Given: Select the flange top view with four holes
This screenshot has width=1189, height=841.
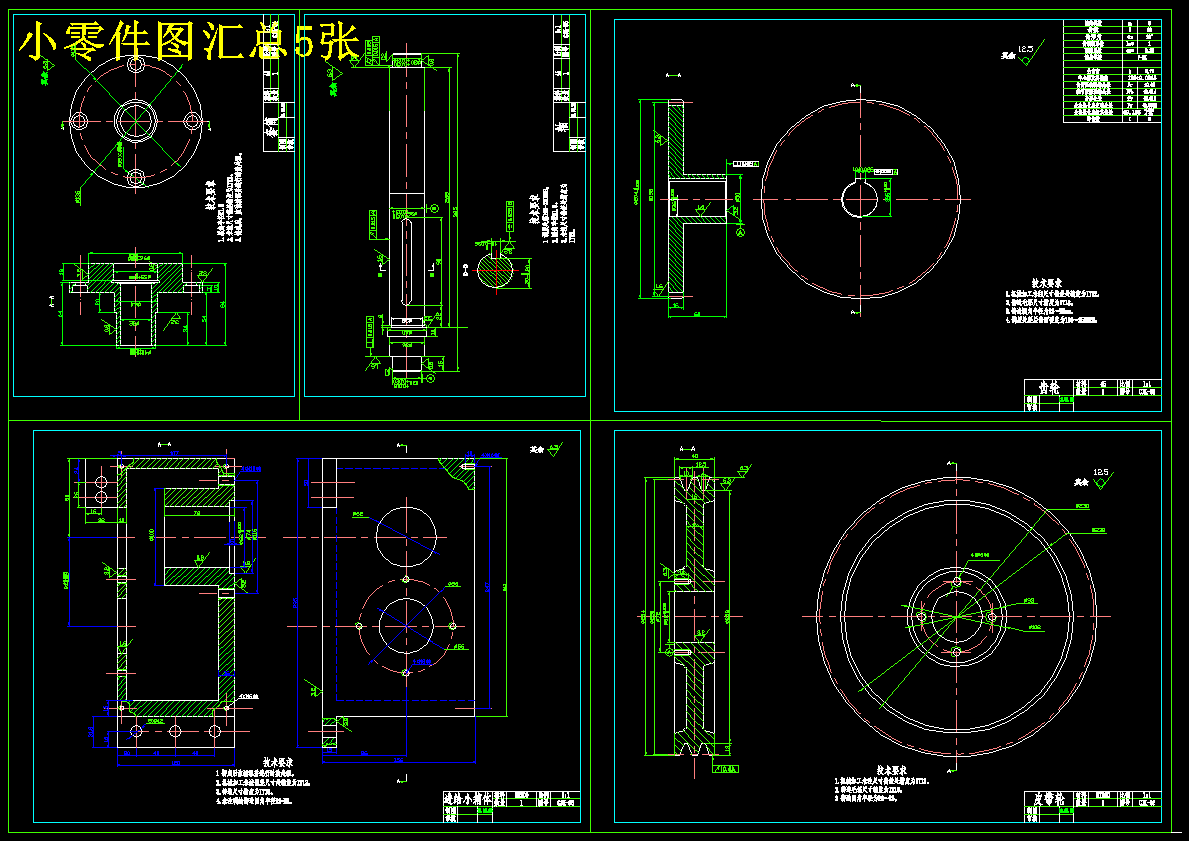Looking at the screenshot, I should point(136,120).
